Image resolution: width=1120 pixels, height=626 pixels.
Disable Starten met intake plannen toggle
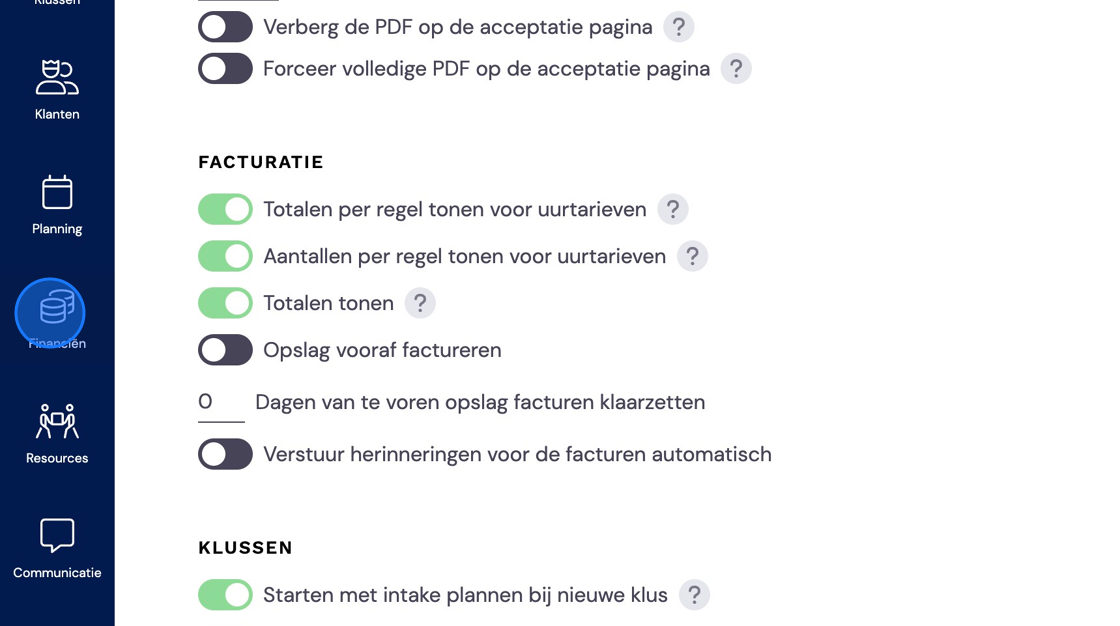pyautogui.click(x=225, y=595)
